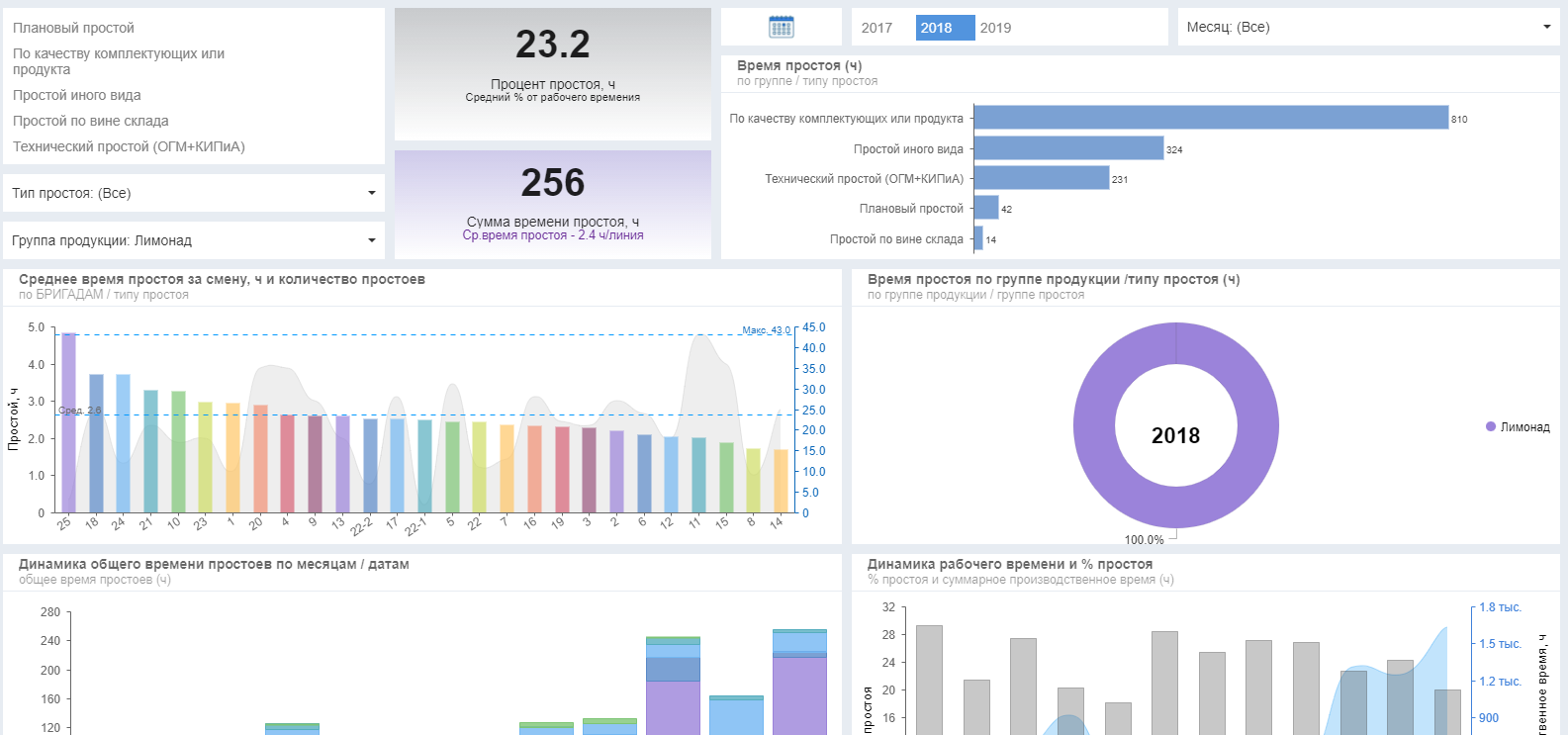Click the bar for brigade 15
1568x735 pixels.
[726, 478]
